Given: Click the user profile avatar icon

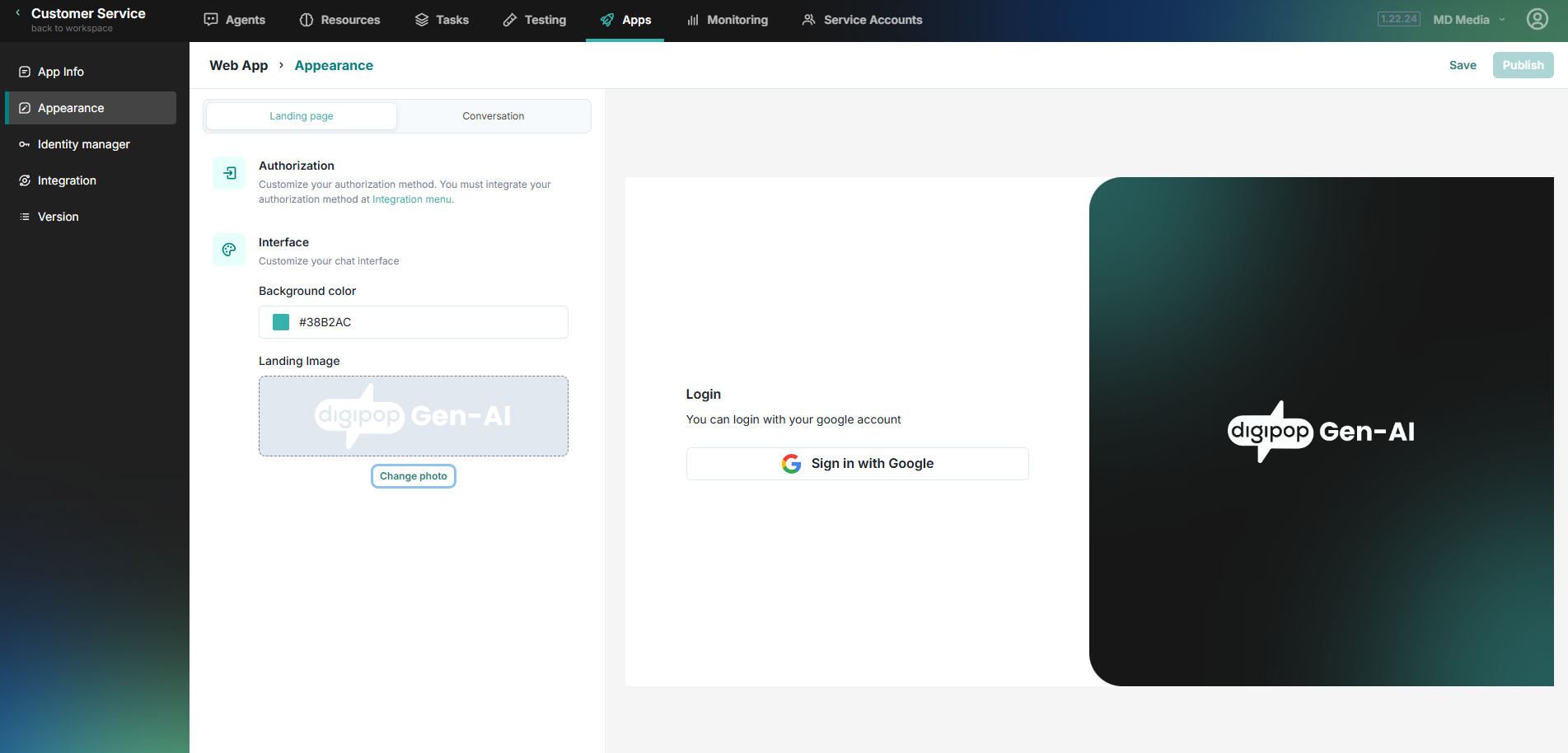Looking at the screenshot, I should (x=1537, y=19).
